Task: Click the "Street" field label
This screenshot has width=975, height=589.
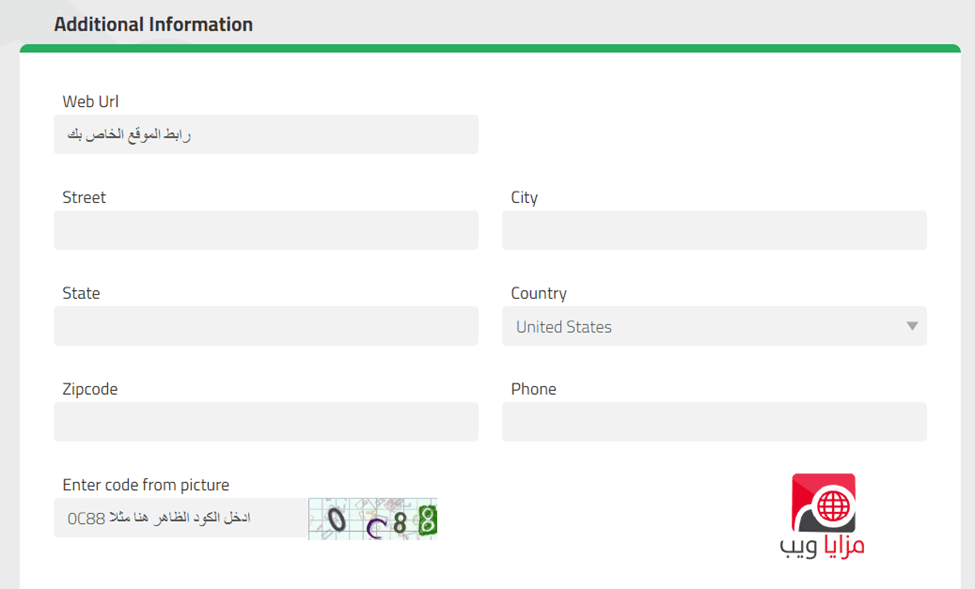Action: tap(84, 197)
